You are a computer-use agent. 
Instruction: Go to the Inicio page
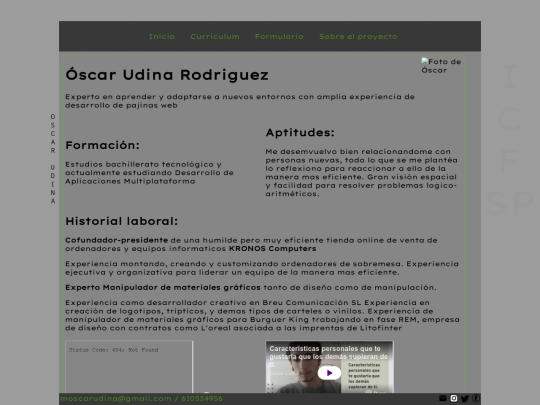point(162,37)
